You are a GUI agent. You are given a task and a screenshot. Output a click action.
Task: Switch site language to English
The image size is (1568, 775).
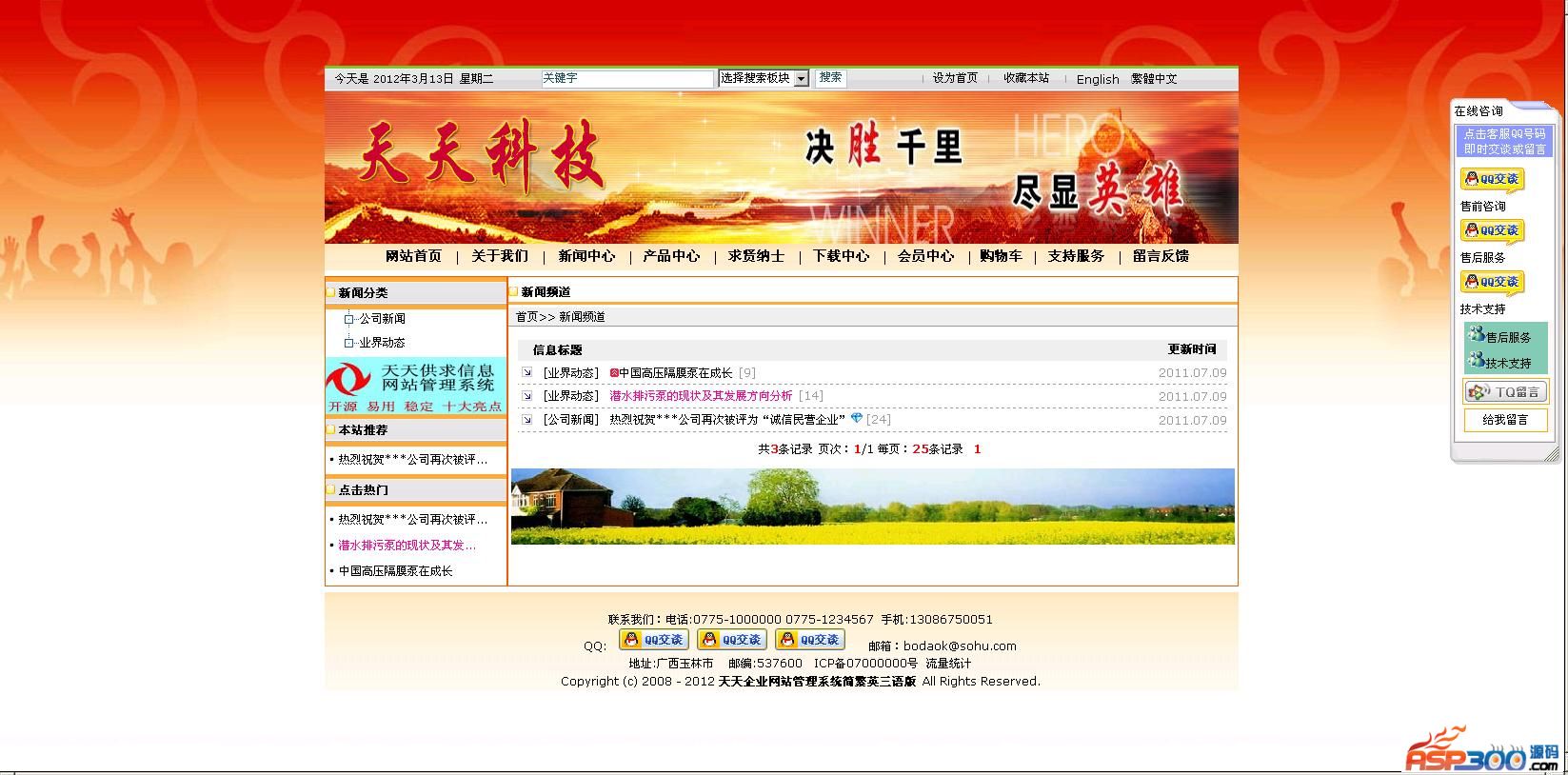[x=1097, y=79]
